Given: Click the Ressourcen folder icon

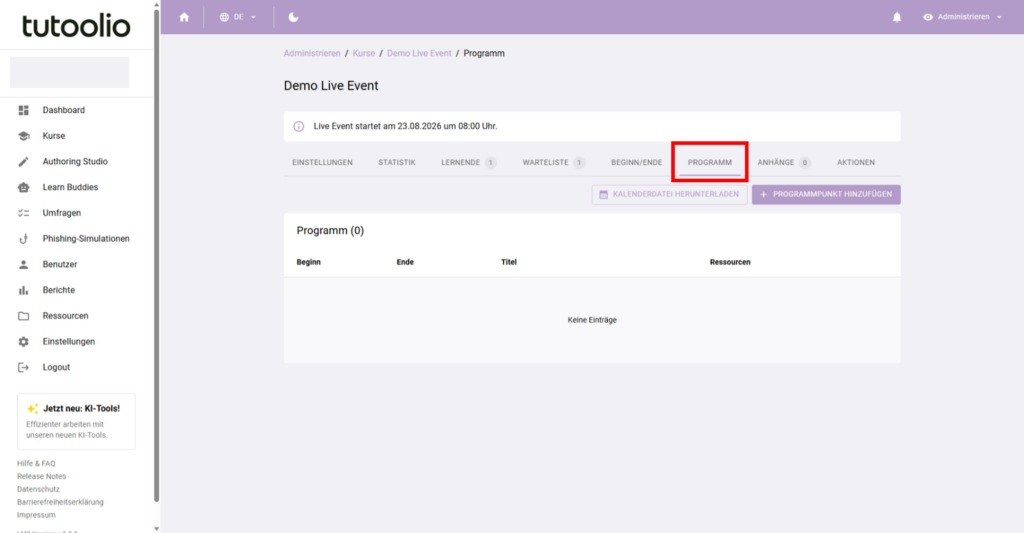Looking at the screenshot, I should 24,316.
